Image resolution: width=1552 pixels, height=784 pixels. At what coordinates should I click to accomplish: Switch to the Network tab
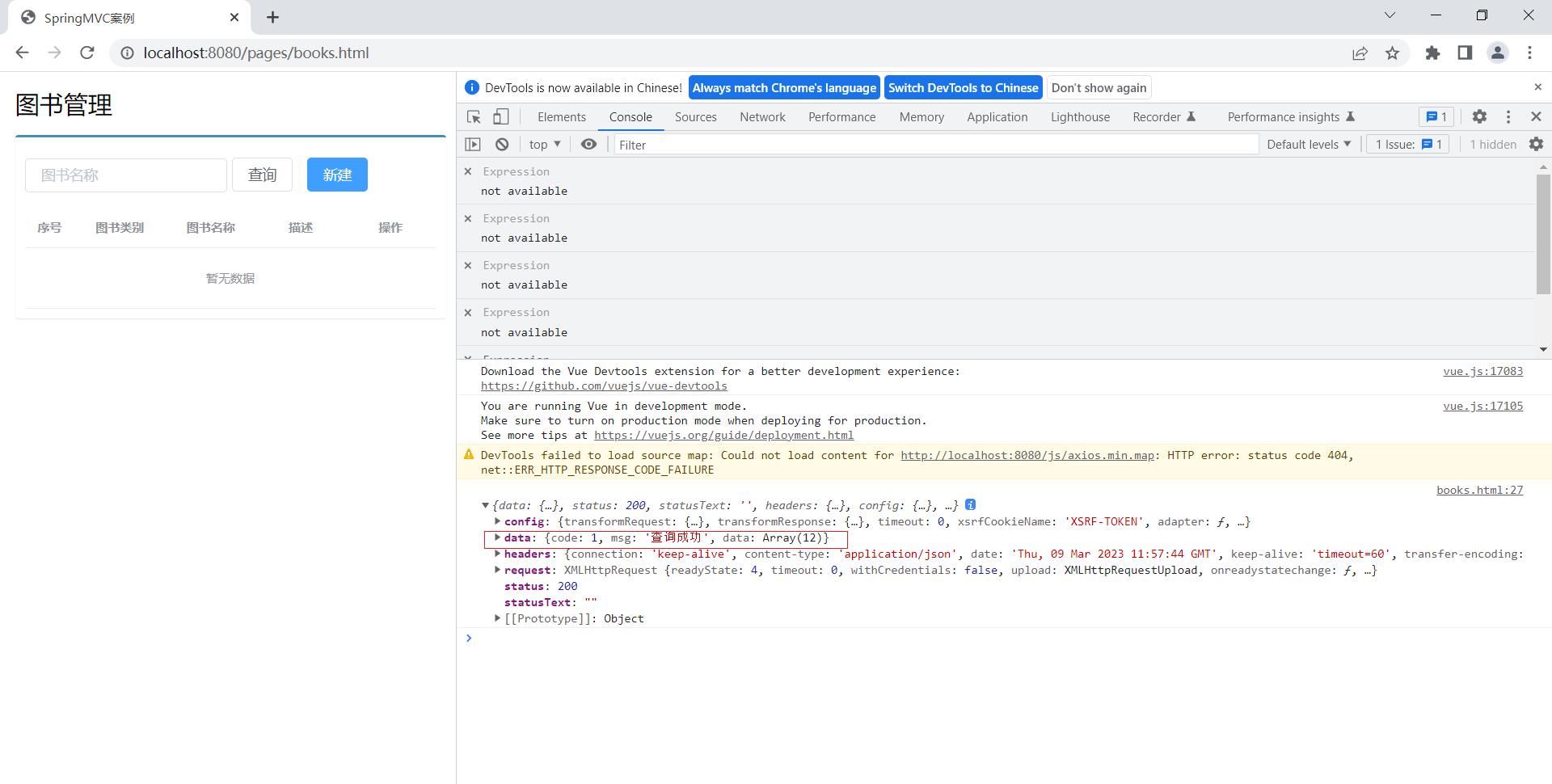point(762,117)
